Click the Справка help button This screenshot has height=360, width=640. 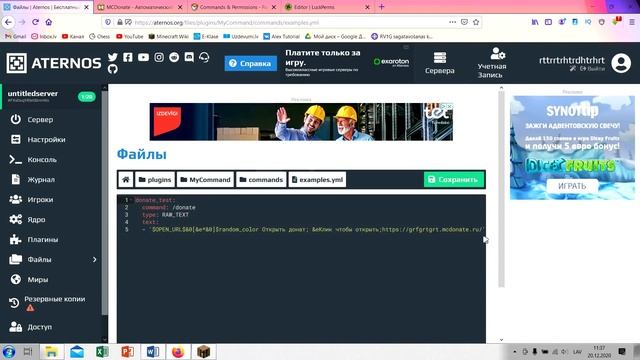(x=251, y=63)
